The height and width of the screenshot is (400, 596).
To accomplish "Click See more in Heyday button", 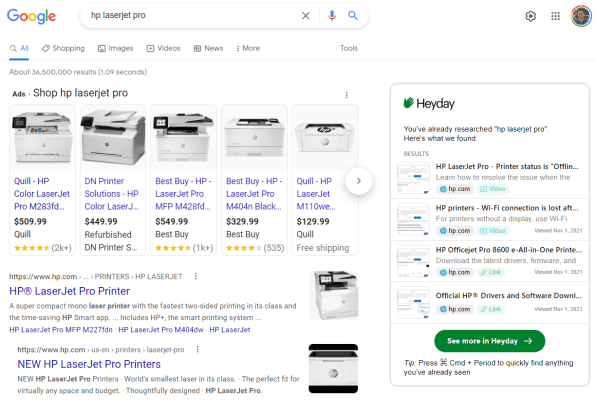I will pyautogui.click(x=490, y=341).
